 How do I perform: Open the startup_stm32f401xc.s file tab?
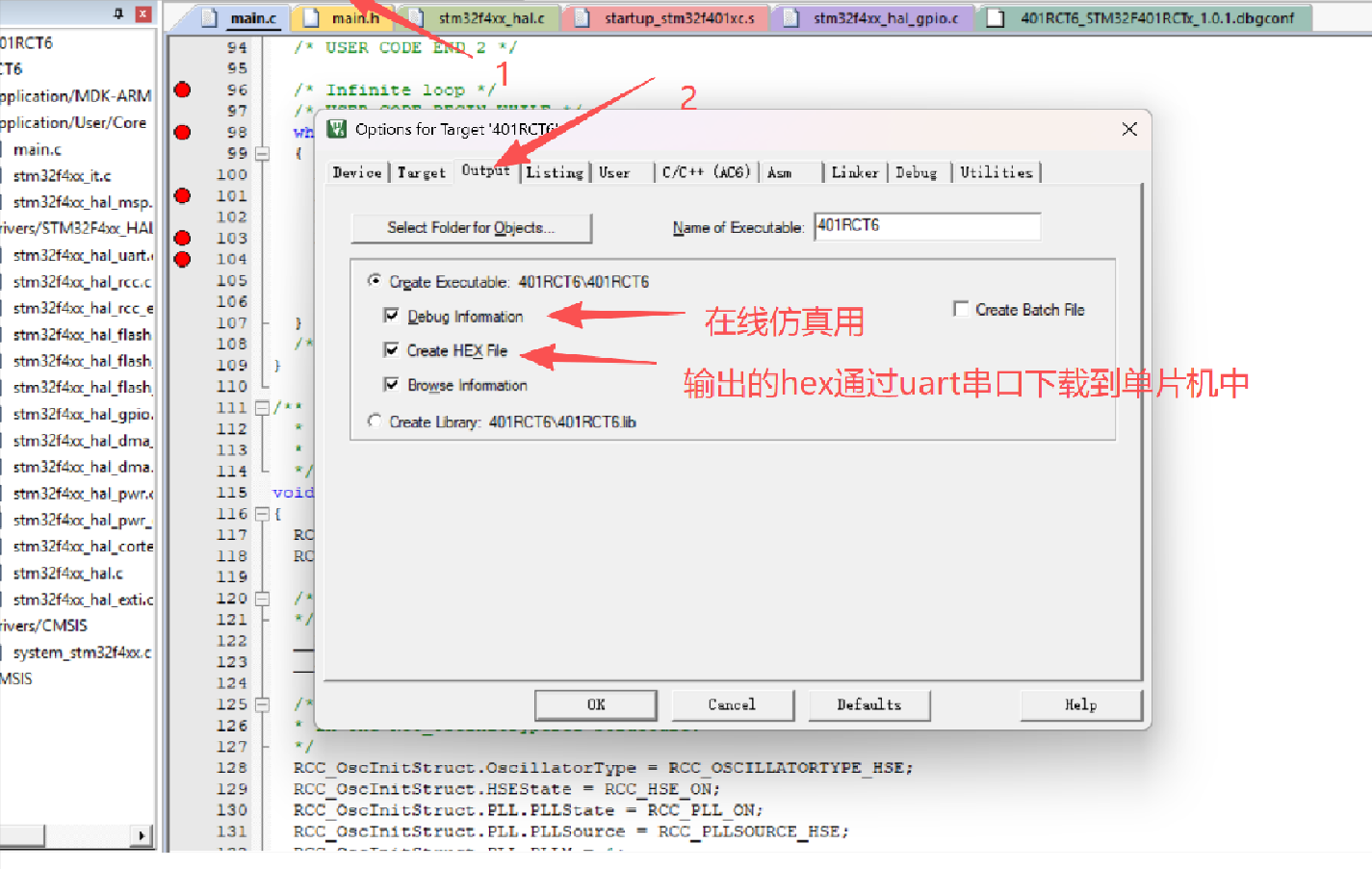coord(664,16)
